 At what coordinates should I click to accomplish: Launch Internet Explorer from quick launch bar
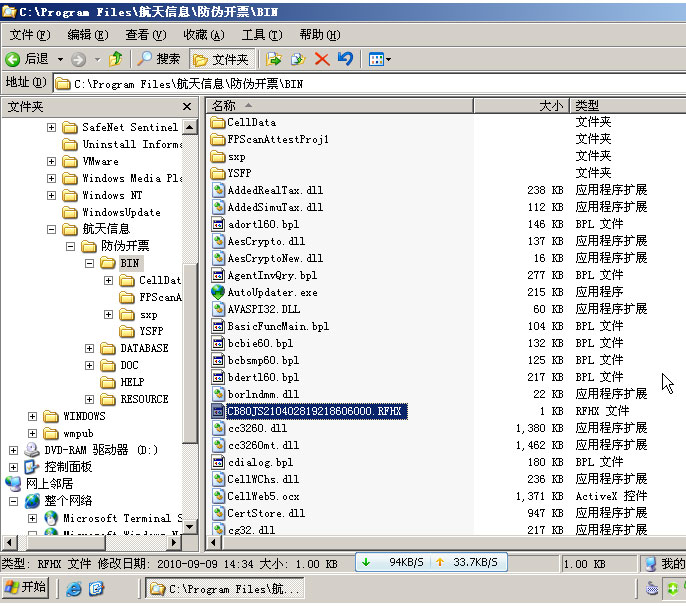(74, 589)
